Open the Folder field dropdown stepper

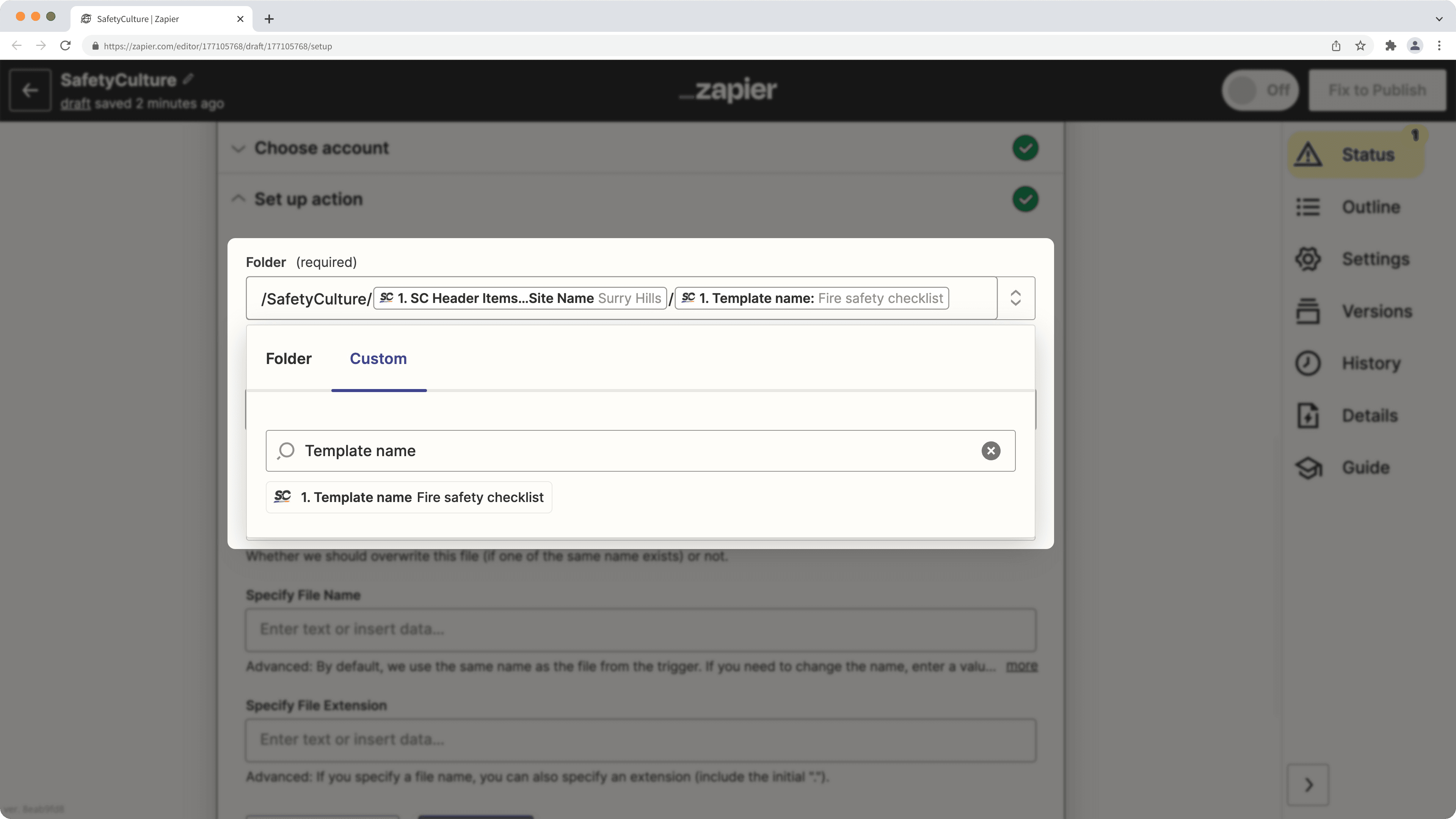click(x=1016, y=298)
